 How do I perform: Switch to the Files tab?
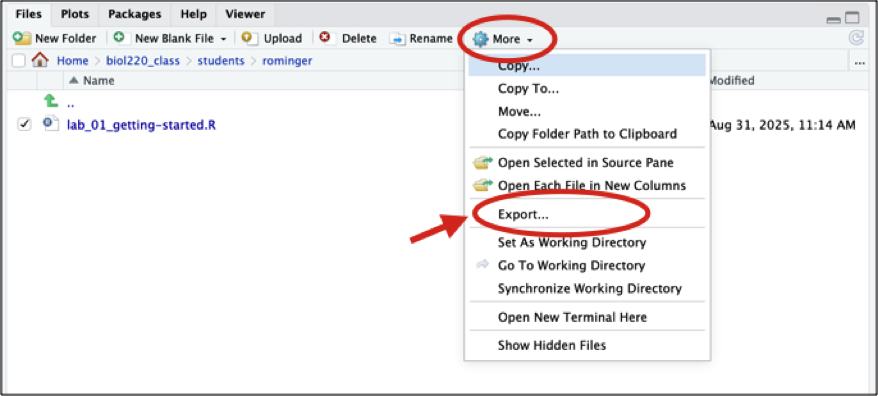point(29,15)
